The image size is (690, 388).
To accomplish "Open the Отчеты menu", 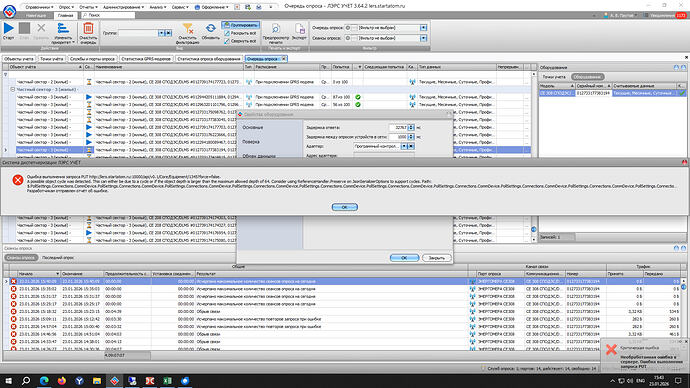I will (x=88, y=7).
